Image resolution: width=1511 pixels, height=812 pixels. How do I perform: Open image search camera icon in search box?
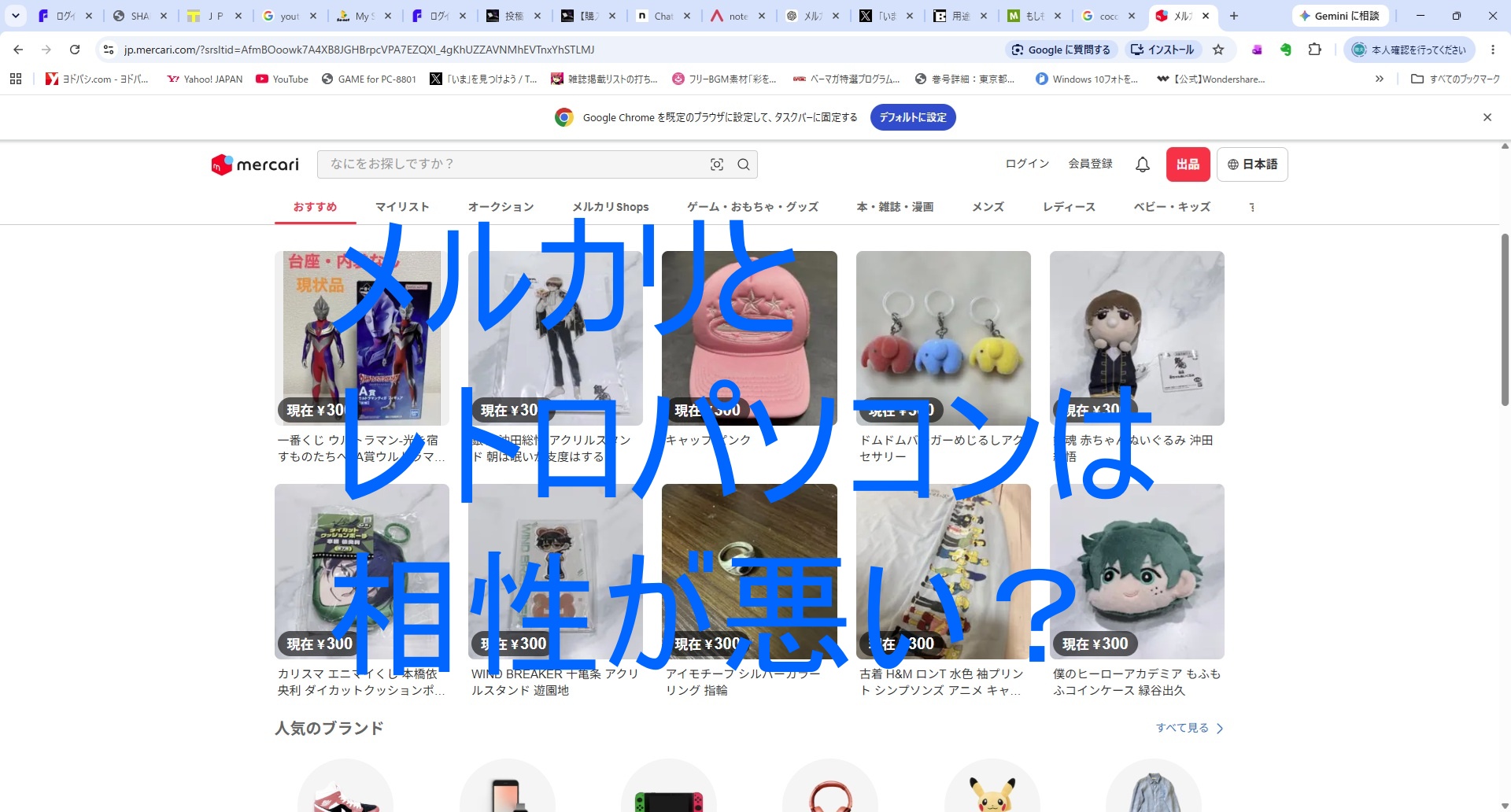point(717,164)
